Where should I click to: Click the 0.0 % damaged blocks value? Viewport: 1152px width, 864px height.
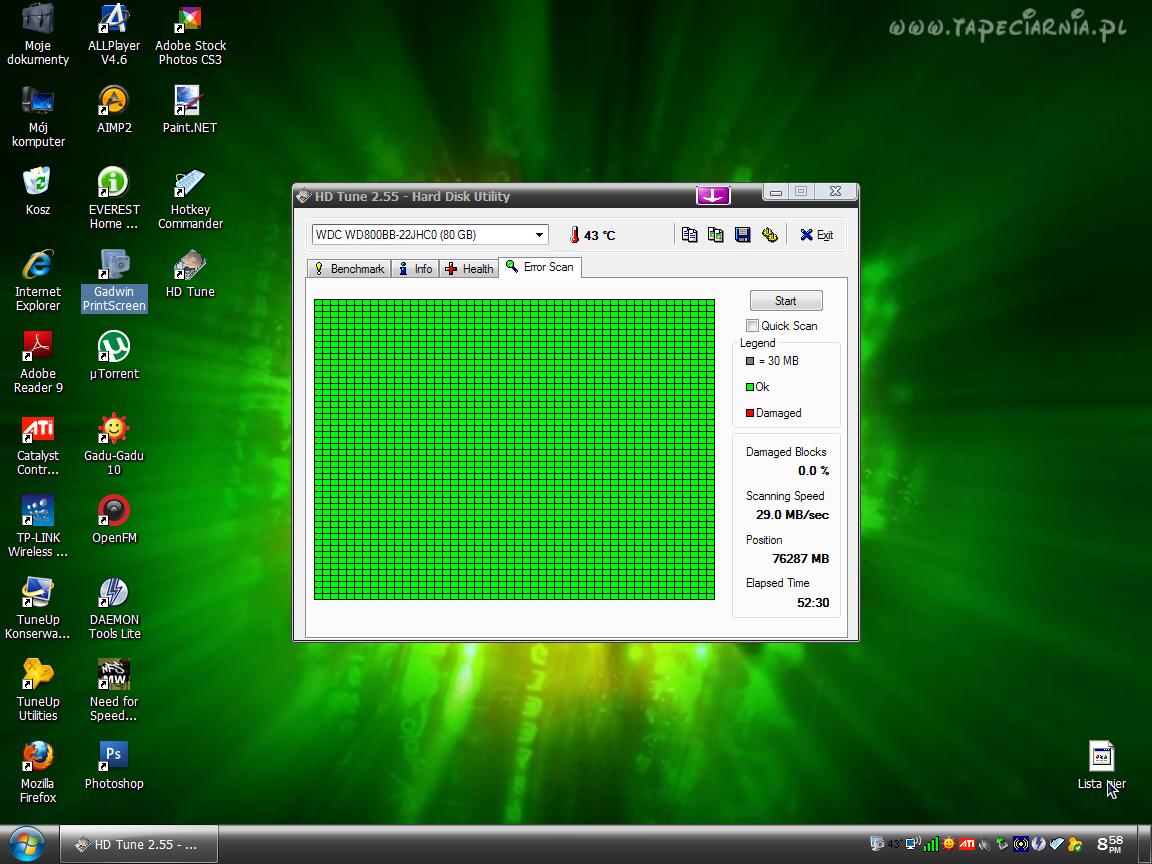click(813, 470)
